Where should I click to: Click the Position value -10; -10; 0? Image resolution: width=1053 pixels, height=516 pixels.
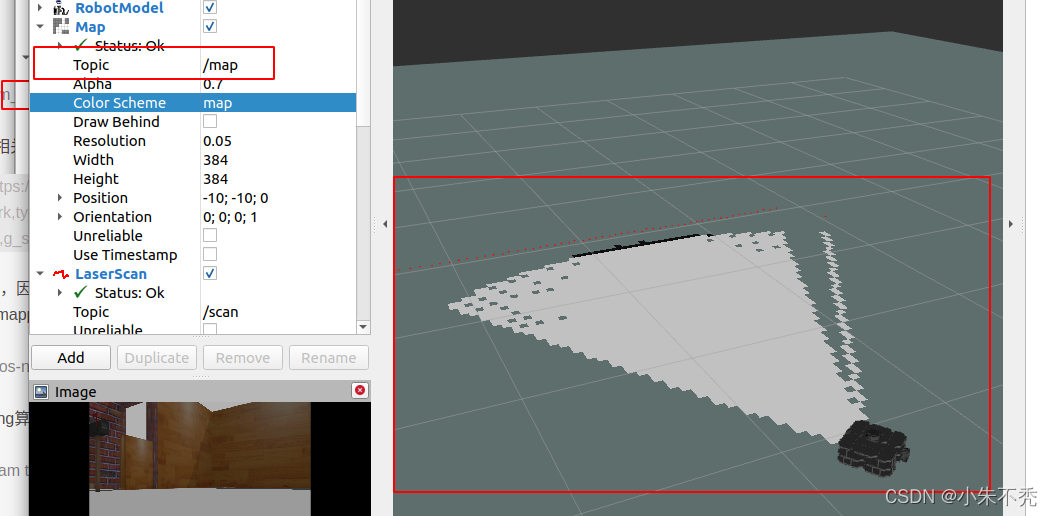[x=235, y=198]
